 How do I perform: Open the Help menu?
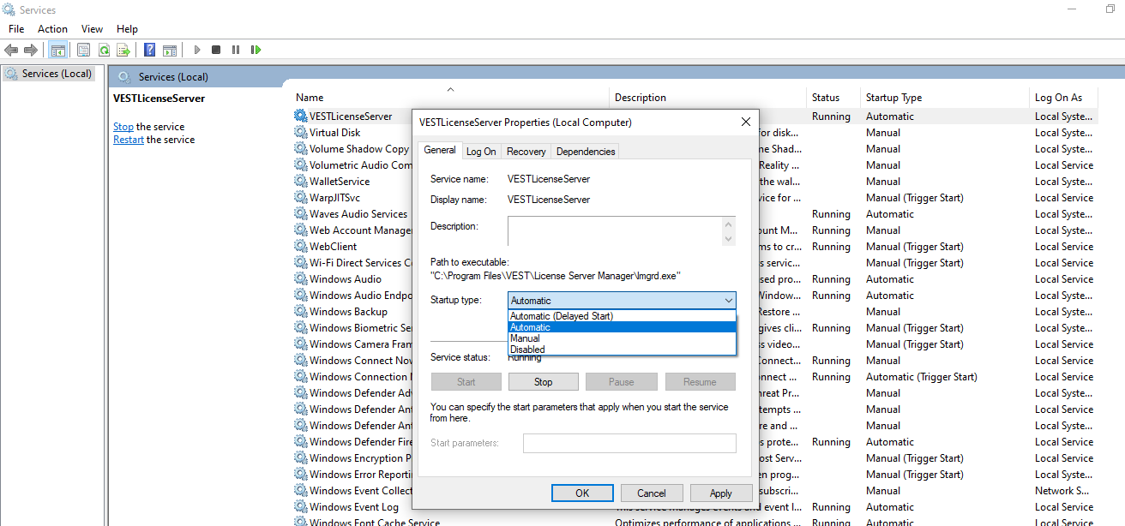coord(127,29)
